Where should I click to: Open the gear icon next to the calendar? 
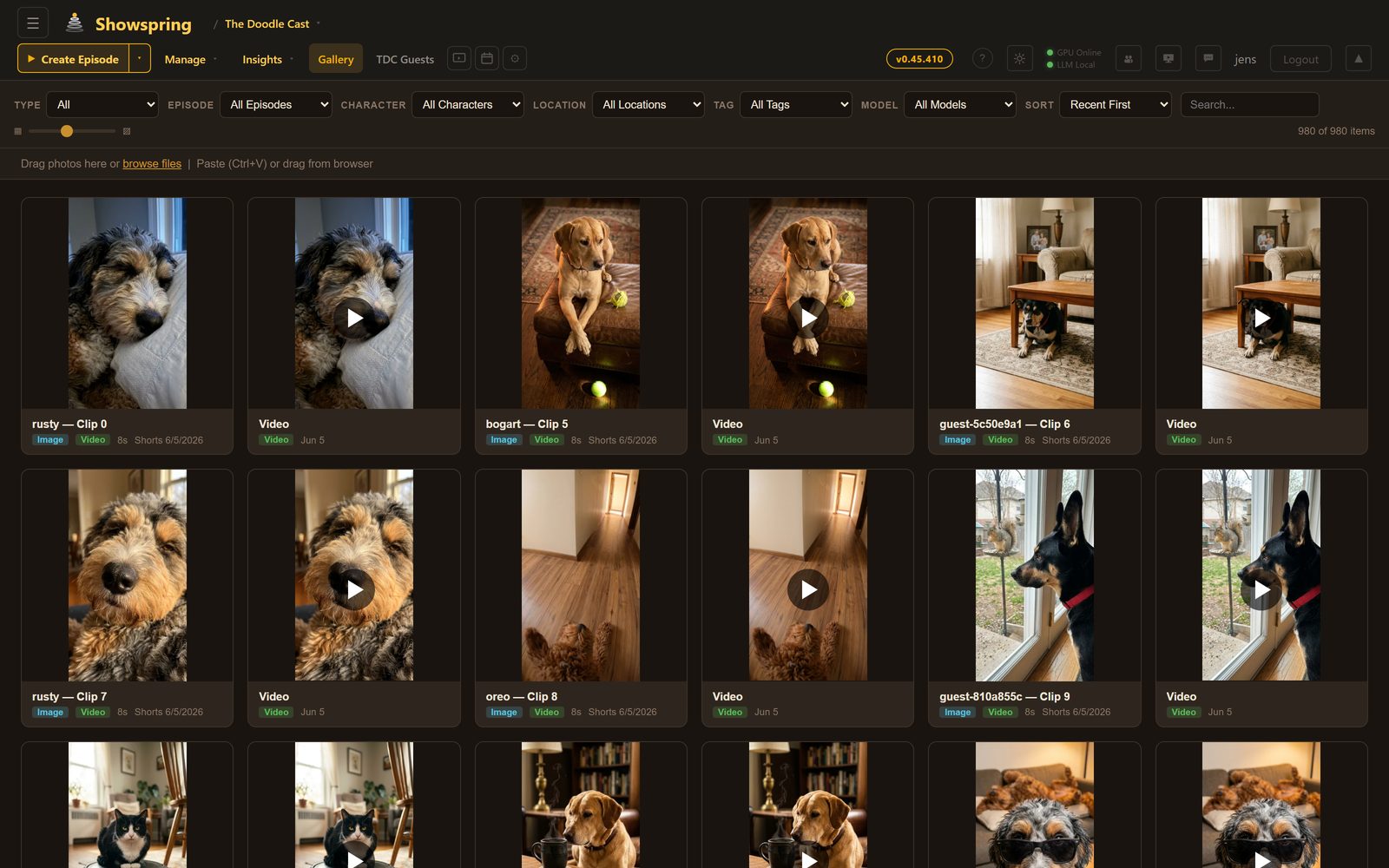[x=515, y=58]
